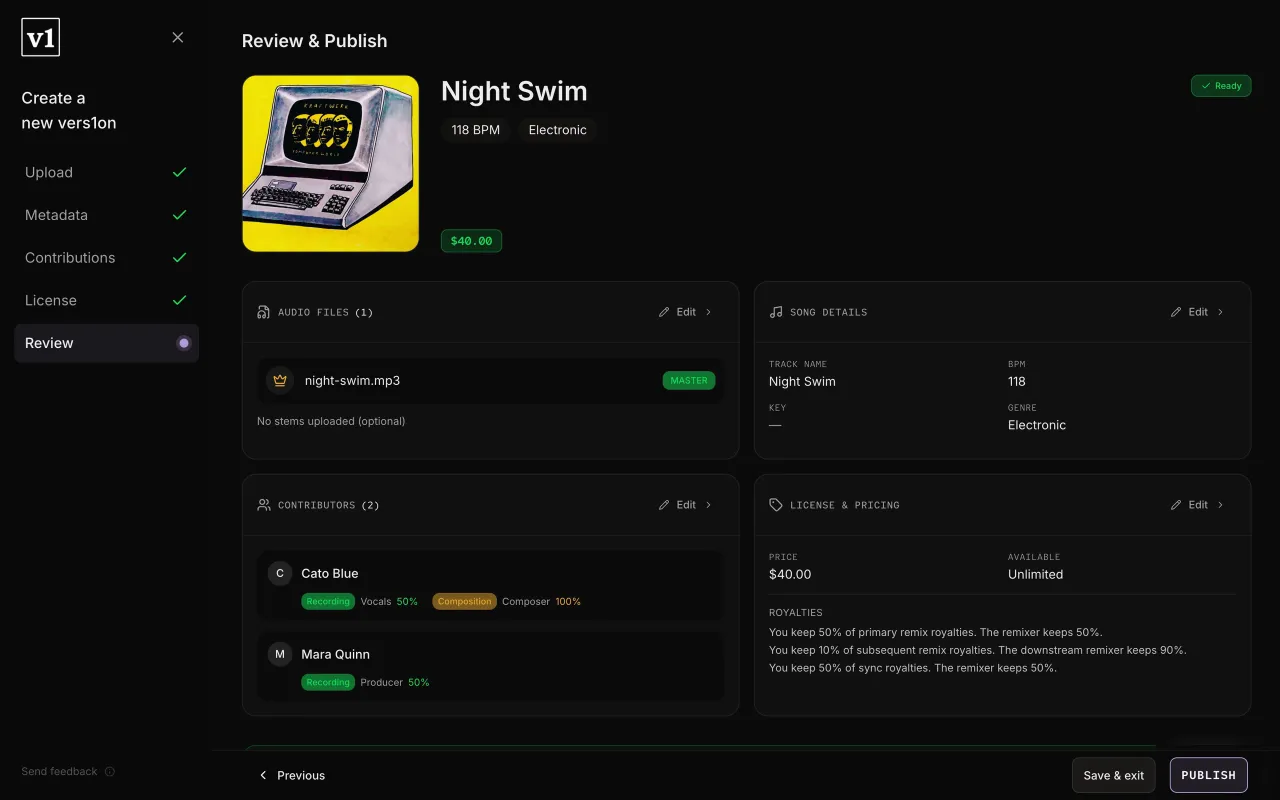Click the Electronic genre chip

(x=557, y=130)
